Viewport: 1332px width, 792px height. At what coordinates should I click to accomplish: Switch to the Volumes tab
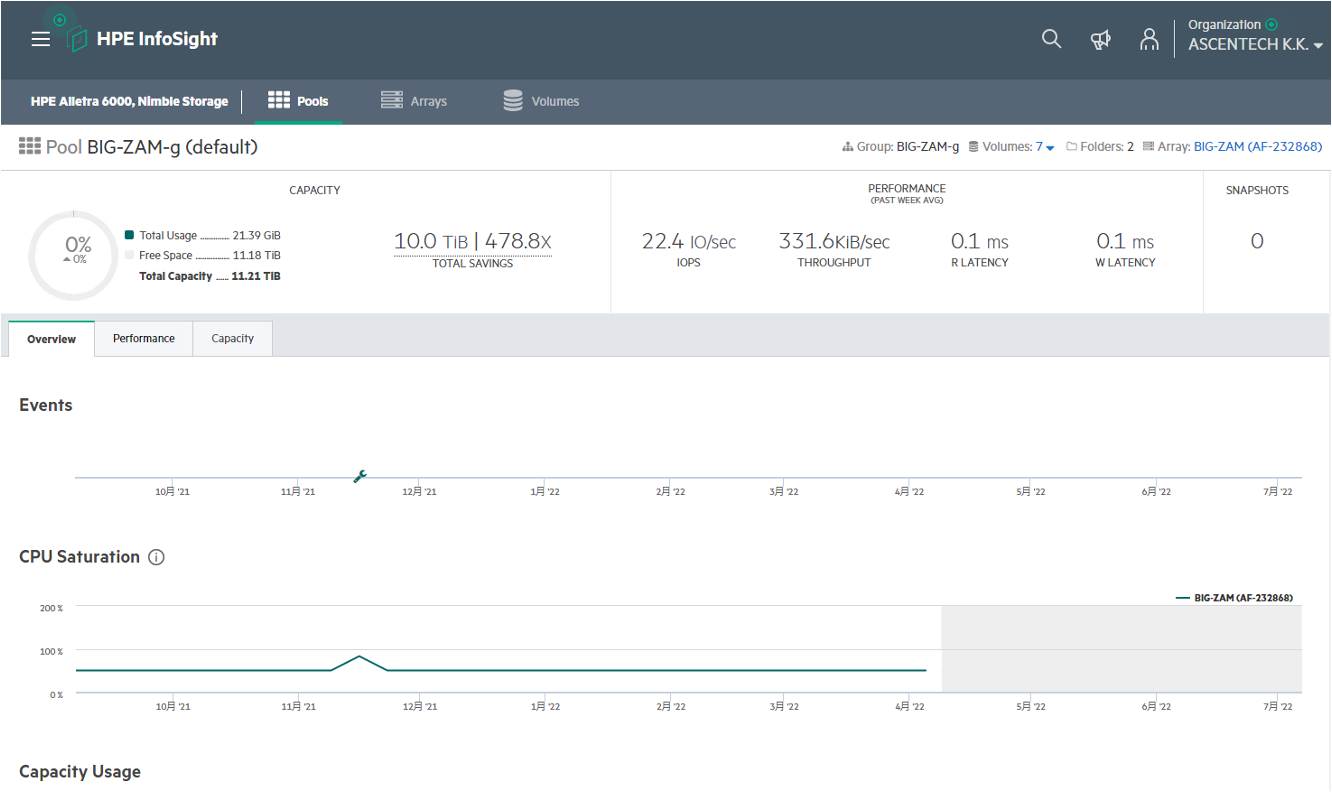pyautogui.click(x=541, y=101)
